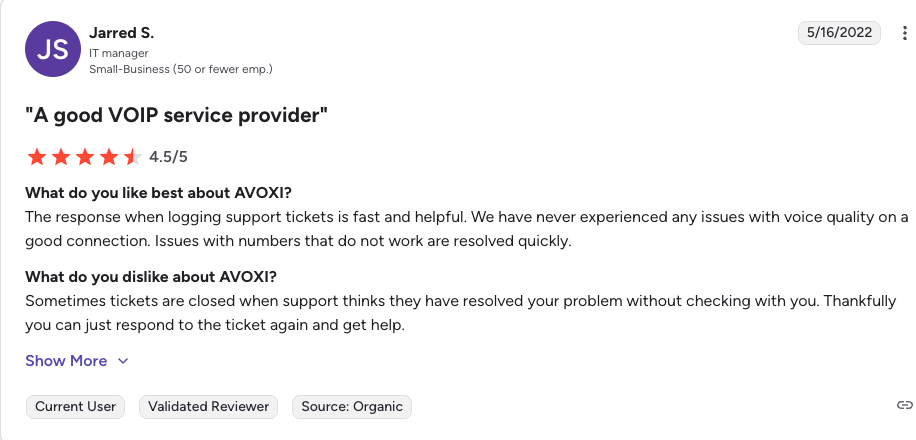Image resolution: width=916 pixels, height=440 pixels.
Task: Click the Small-Business company size label
Action: (x=180, y=69)
